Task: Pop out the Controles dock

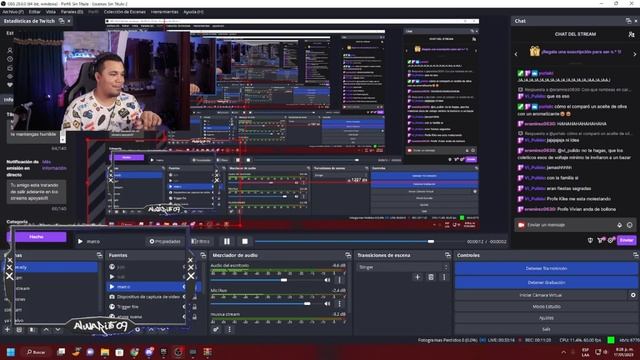Action: [x=636, y=255]
